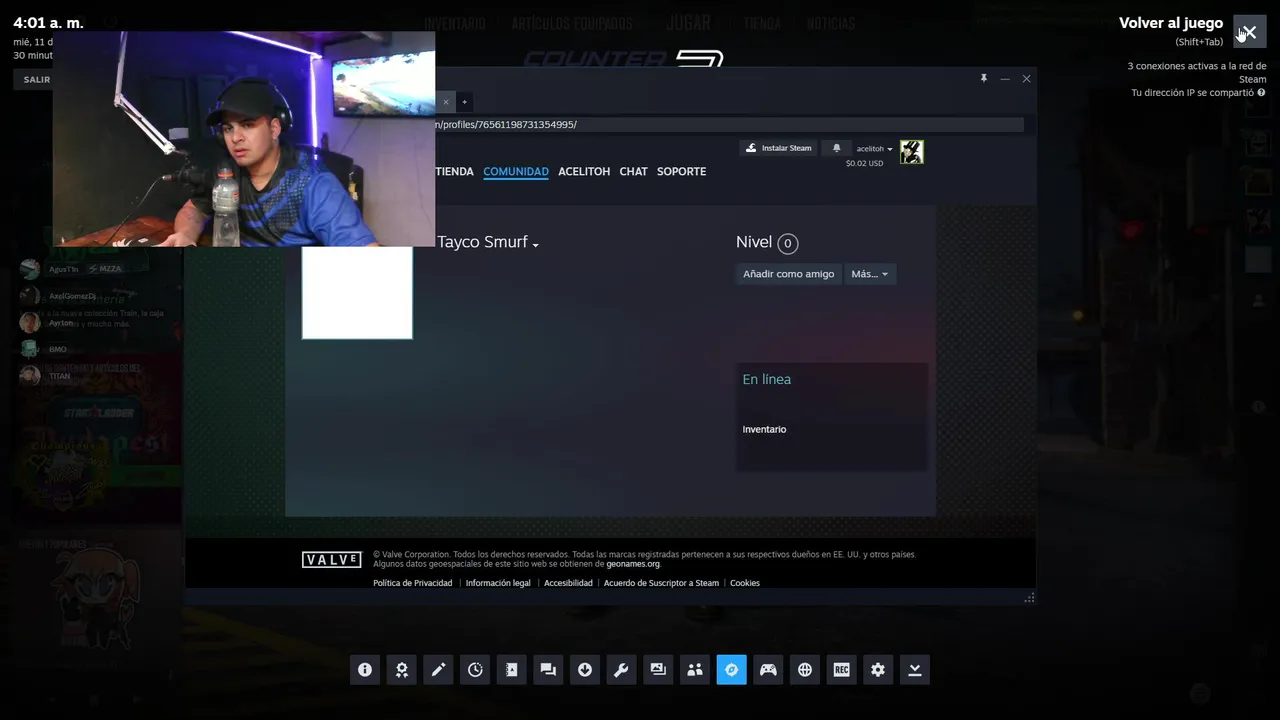Open the ACELITOH menu
1280x720 pixels.
coord(584,172)
